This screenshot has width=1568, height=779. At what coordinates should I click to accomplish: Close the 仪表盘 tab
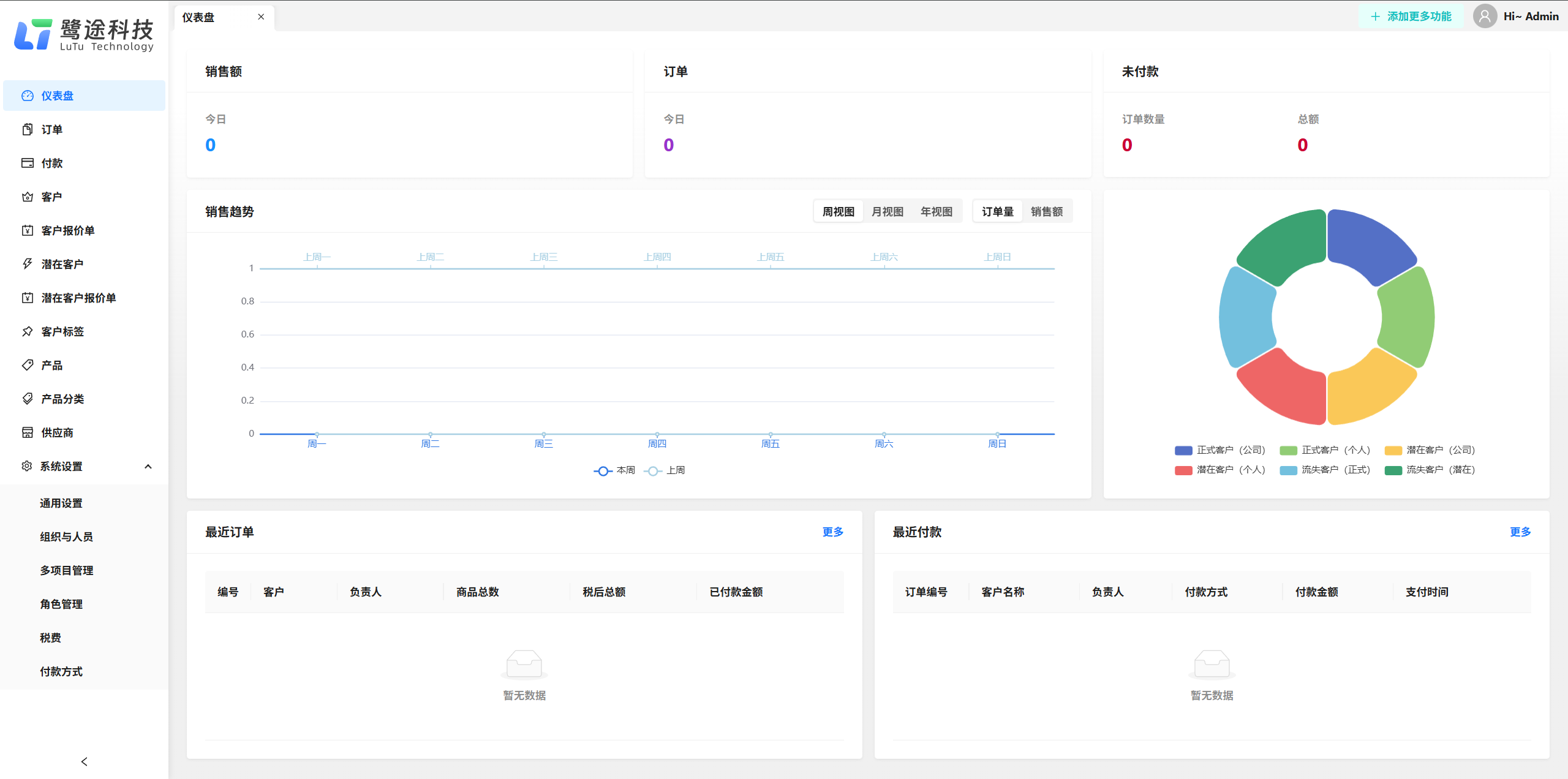(x=261, y=17)
